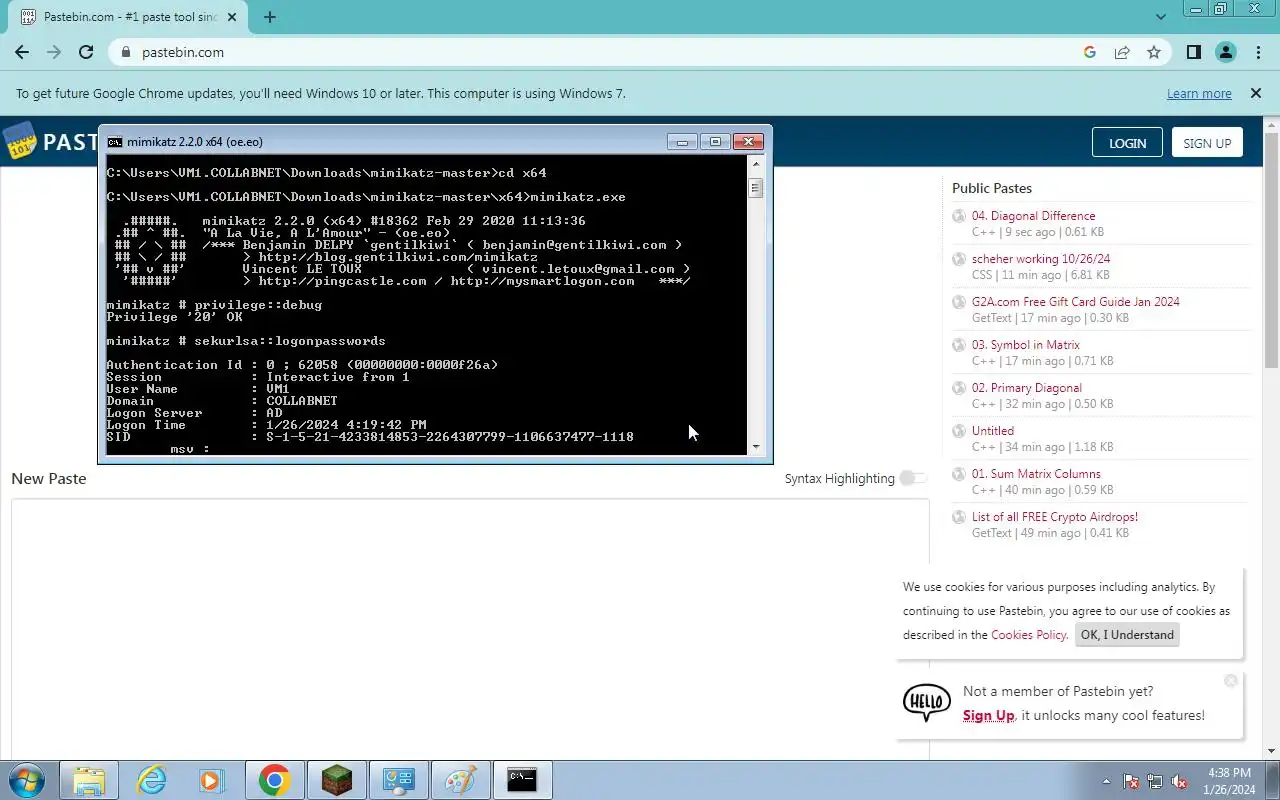Bookmark this page with star icon

(1154, 52)
